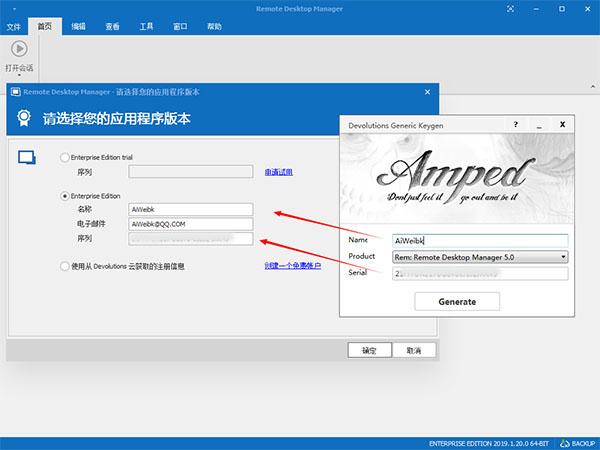The width and height of the screenshot is (600, 450).
Task: Close the edition selection dialog
Action: 427,92
